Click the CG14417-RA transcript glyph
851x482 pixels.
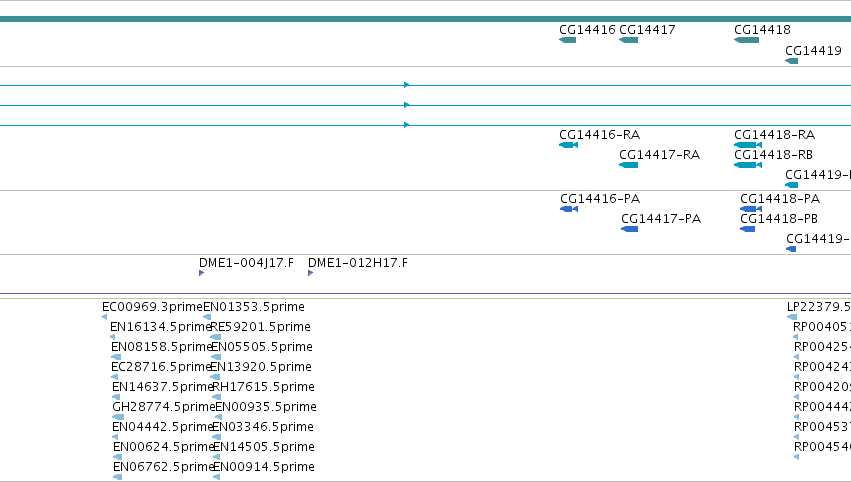[x=628, y=165]
